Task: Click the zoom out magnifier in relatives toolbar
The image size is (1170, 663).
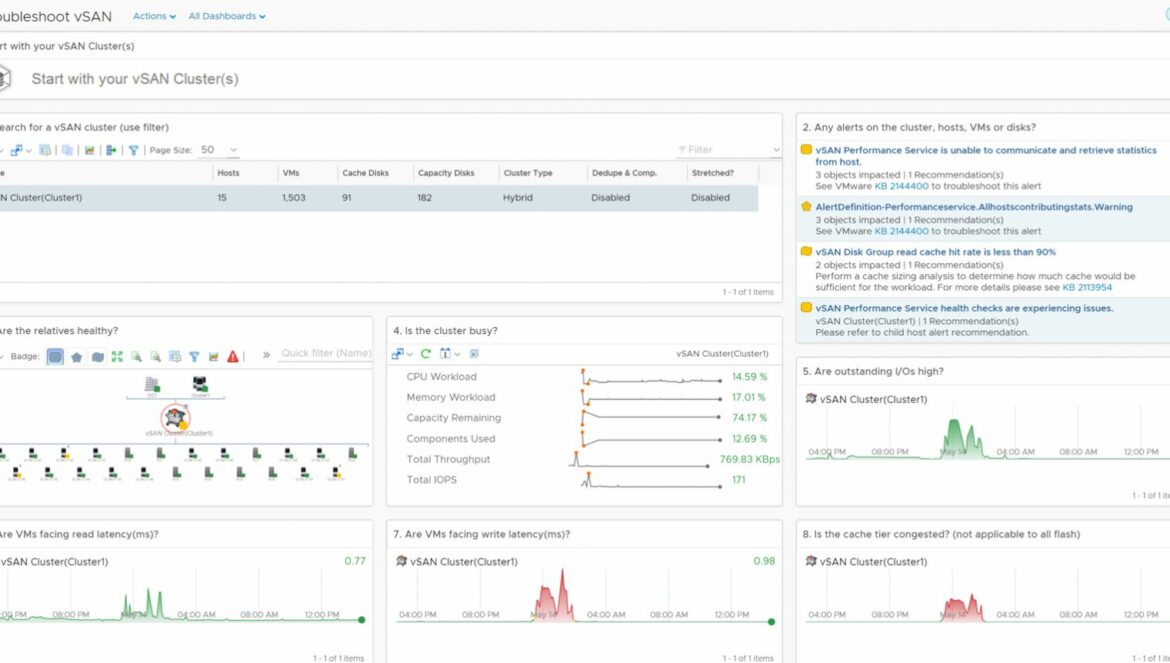Action: pos(155,356)
